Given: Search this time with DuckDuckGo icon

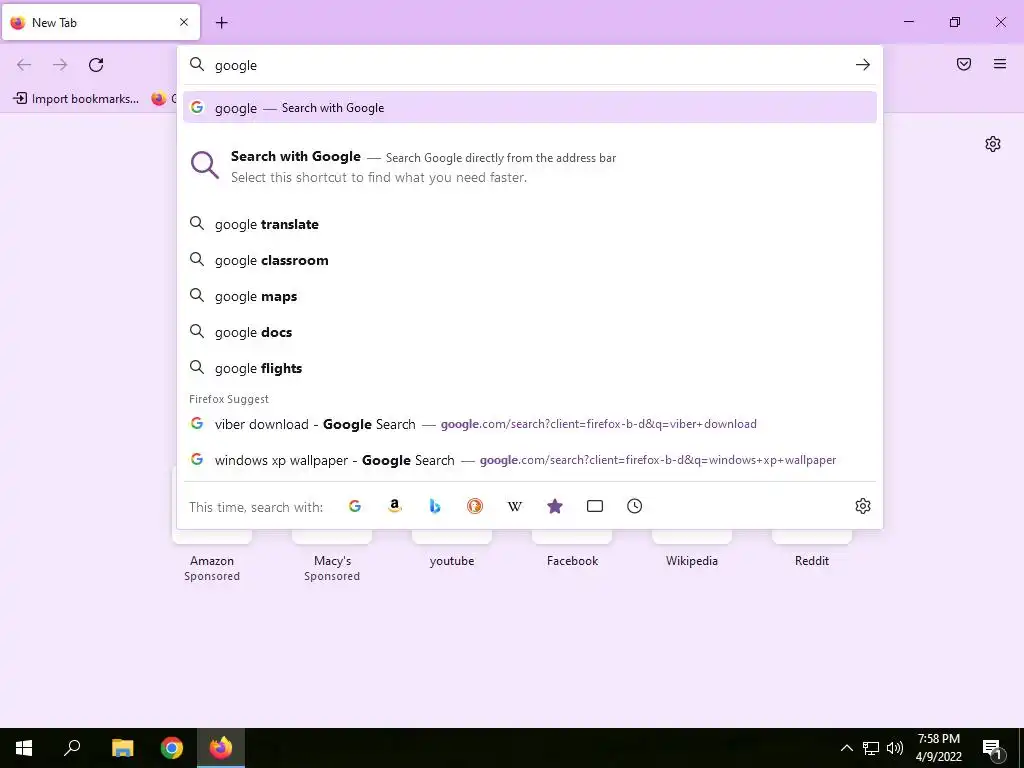Looking at the screenshot, I should click(x=475, y=506).
